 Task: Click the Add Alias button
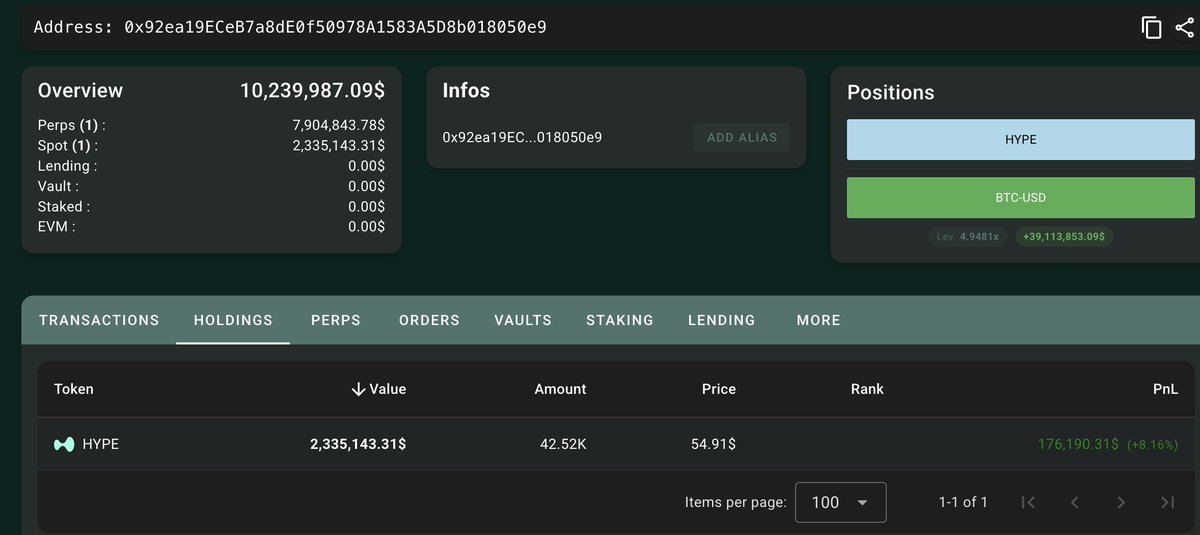742,137
